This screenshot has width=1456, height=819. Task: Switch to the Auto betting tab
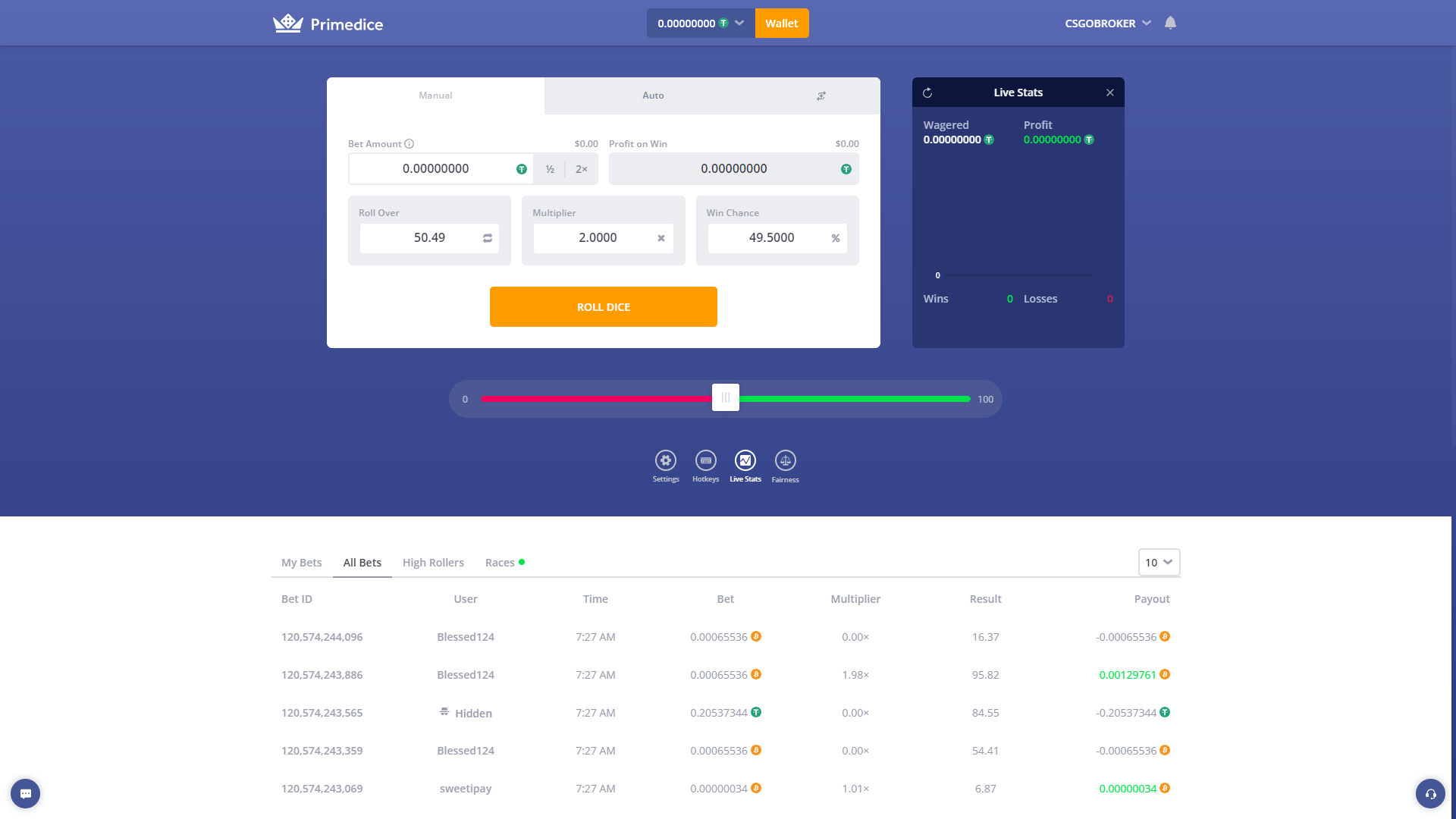[x=653, y=96]
